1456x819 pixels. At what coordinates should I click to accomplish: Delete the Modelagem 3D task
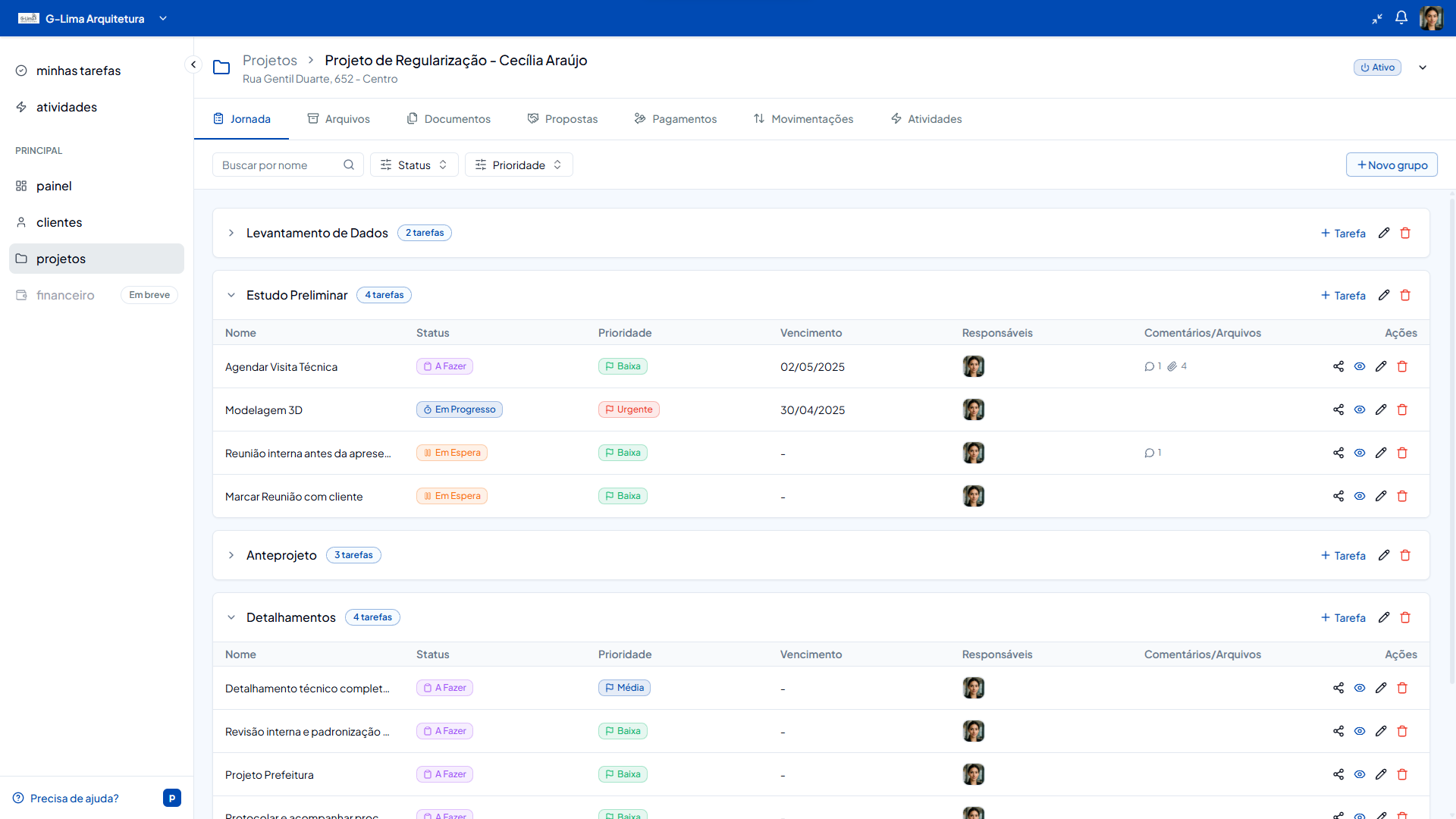(1402, 409)
